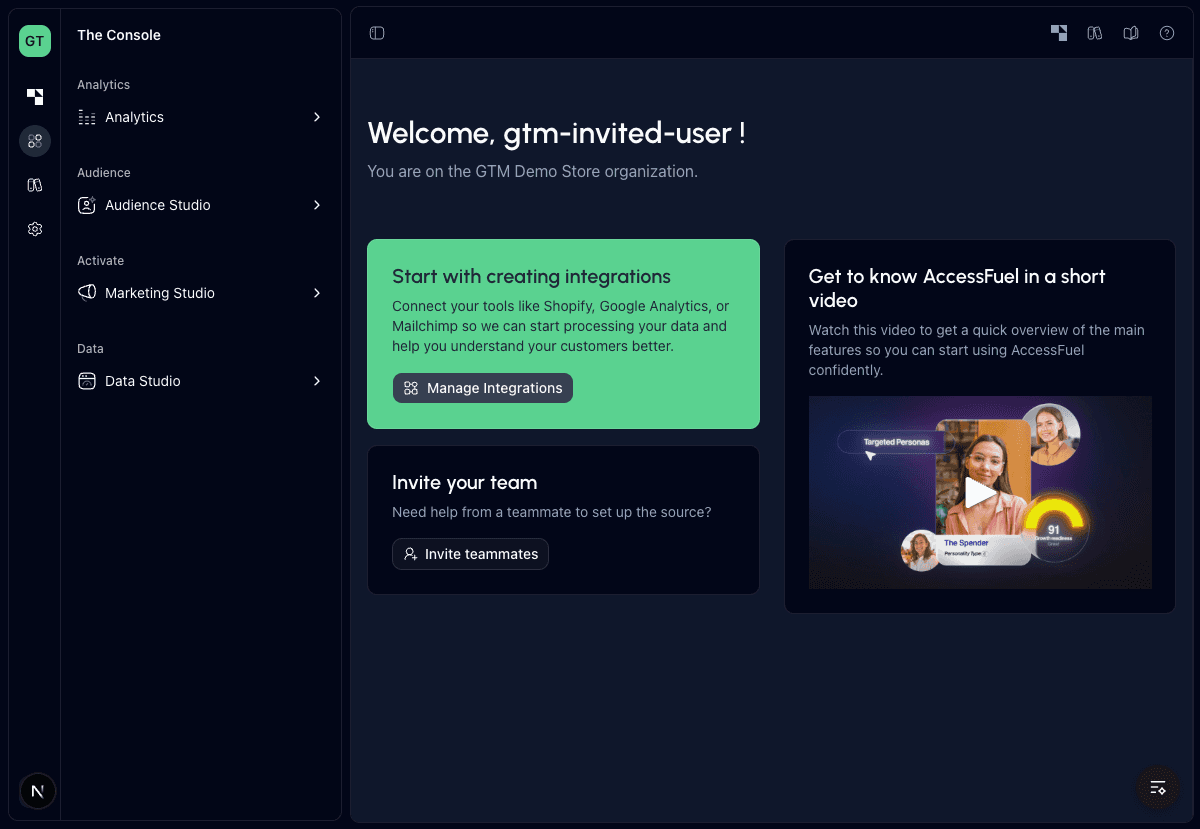The width and height of the screenshot is (1200, 829).
Task: Click the AccessFuel logo icon in top toolbar
Action: point(1058,33)
